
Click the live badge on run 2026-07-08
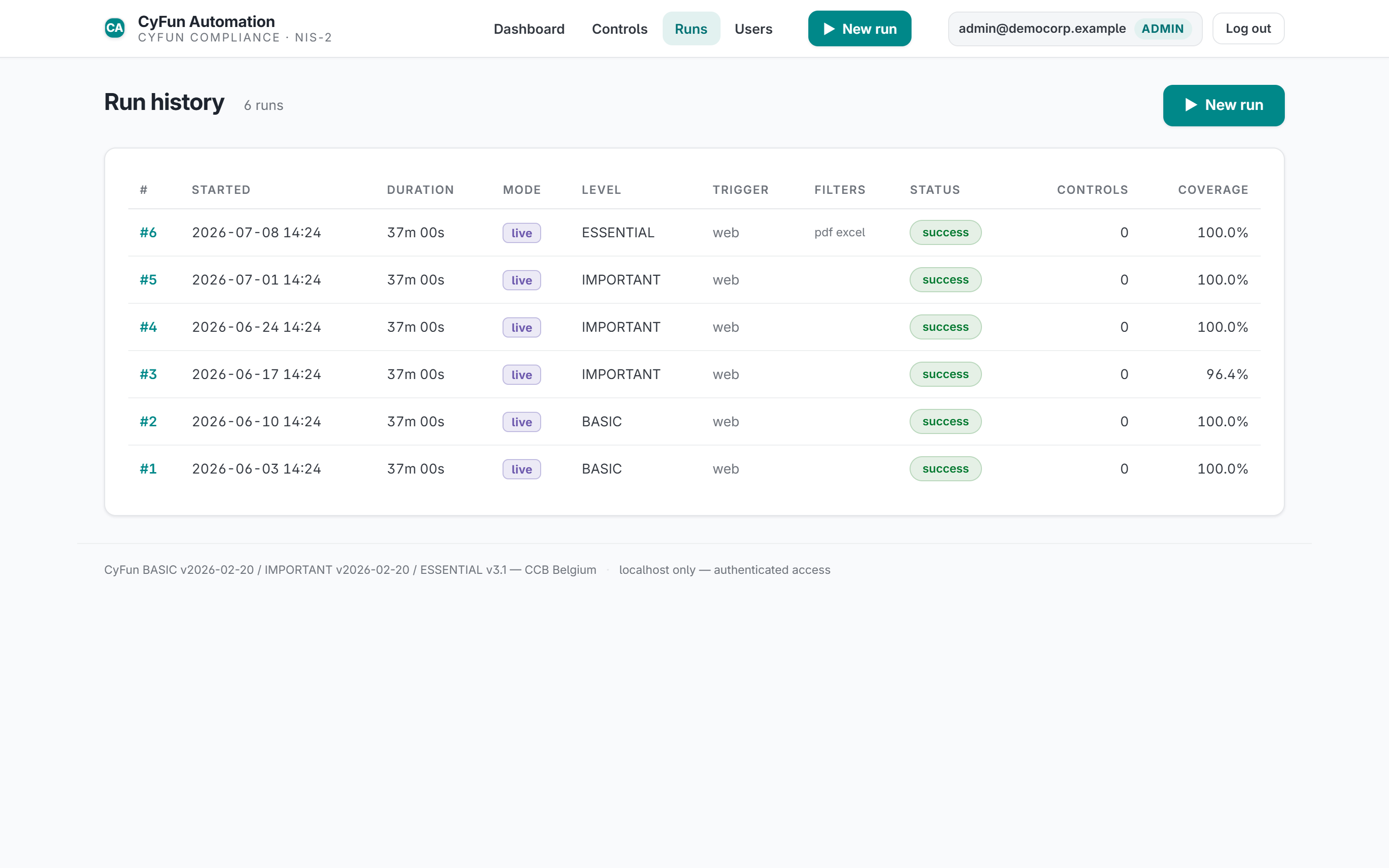tap(521, 233)
